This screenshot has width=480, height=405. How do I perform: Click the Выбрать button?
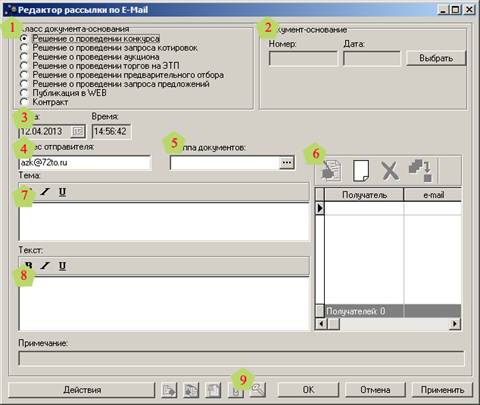point(436,58)
